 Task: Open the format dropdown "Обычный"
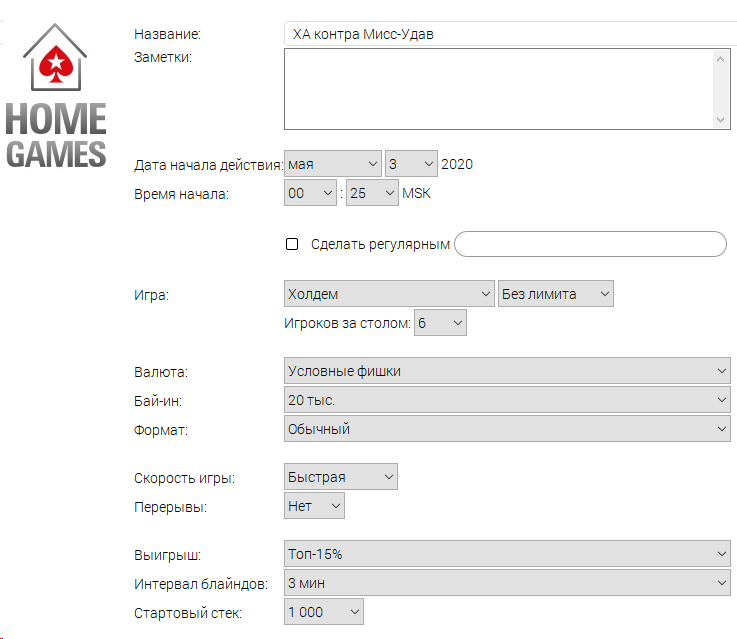coord(507,429)
